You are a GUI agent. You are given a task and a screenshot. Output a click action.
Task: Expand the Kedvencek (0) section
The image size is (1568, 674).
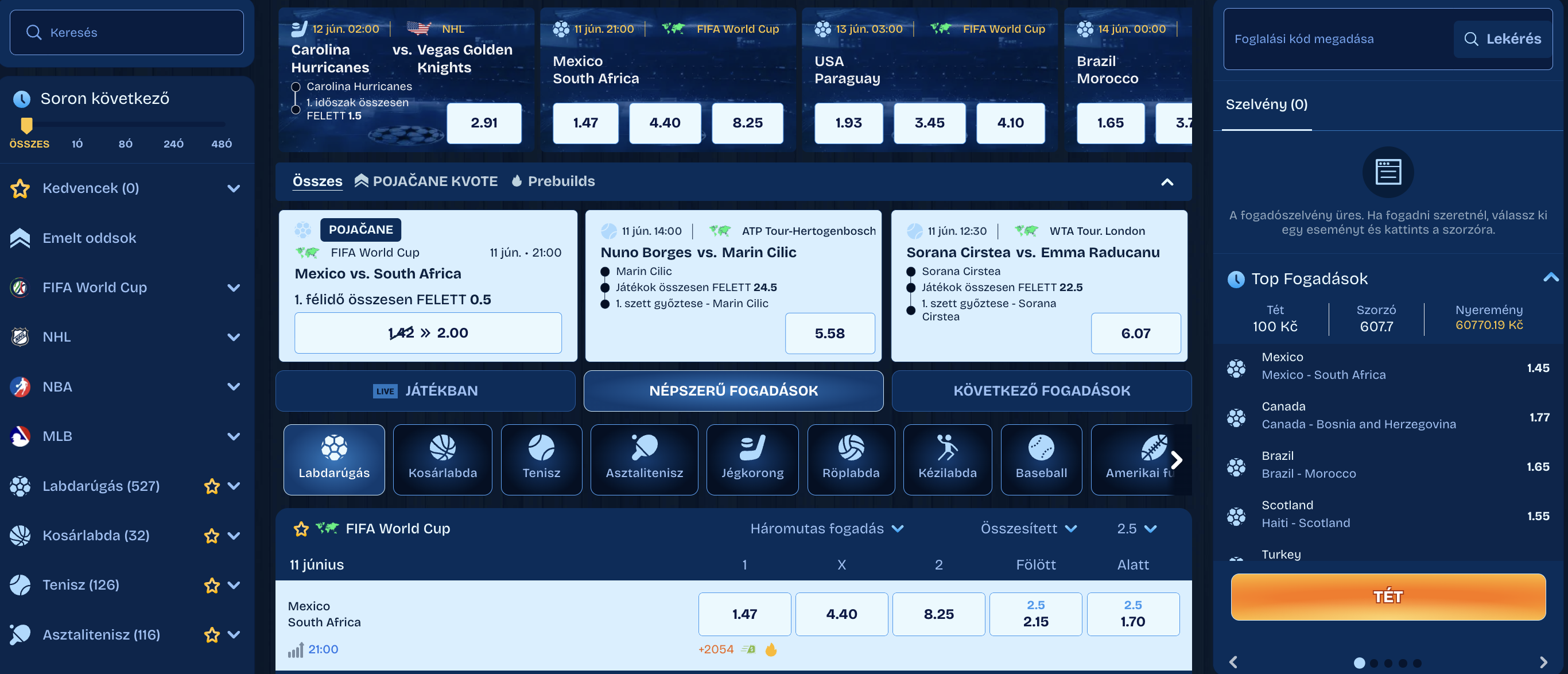[x=127, y=188]
